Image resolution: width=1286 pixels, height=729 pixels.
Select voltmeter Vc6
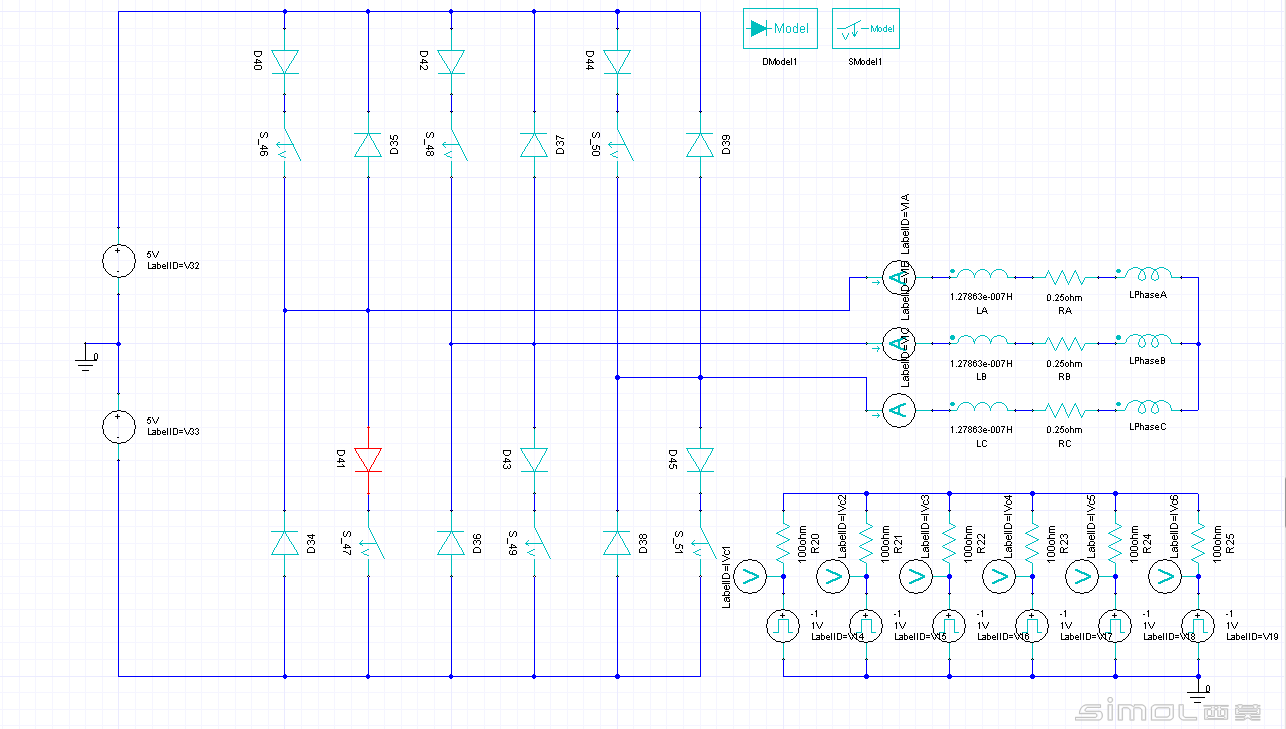click(1165, 575)
